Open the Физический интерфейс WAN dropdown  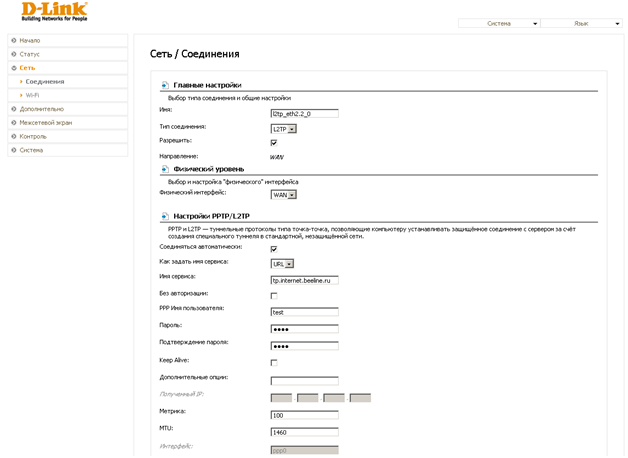[284, 195]
